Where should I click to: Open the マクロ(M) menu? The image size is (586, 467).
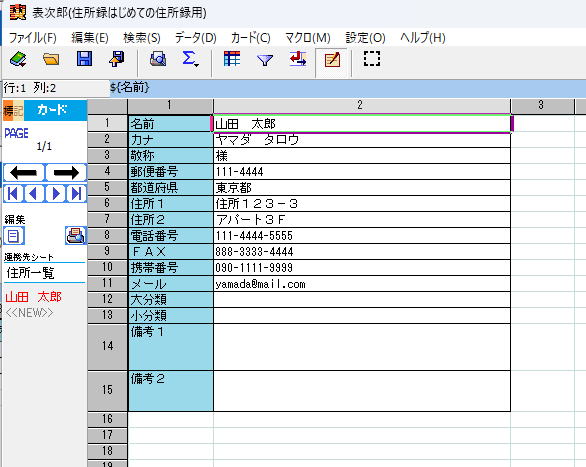308,38
